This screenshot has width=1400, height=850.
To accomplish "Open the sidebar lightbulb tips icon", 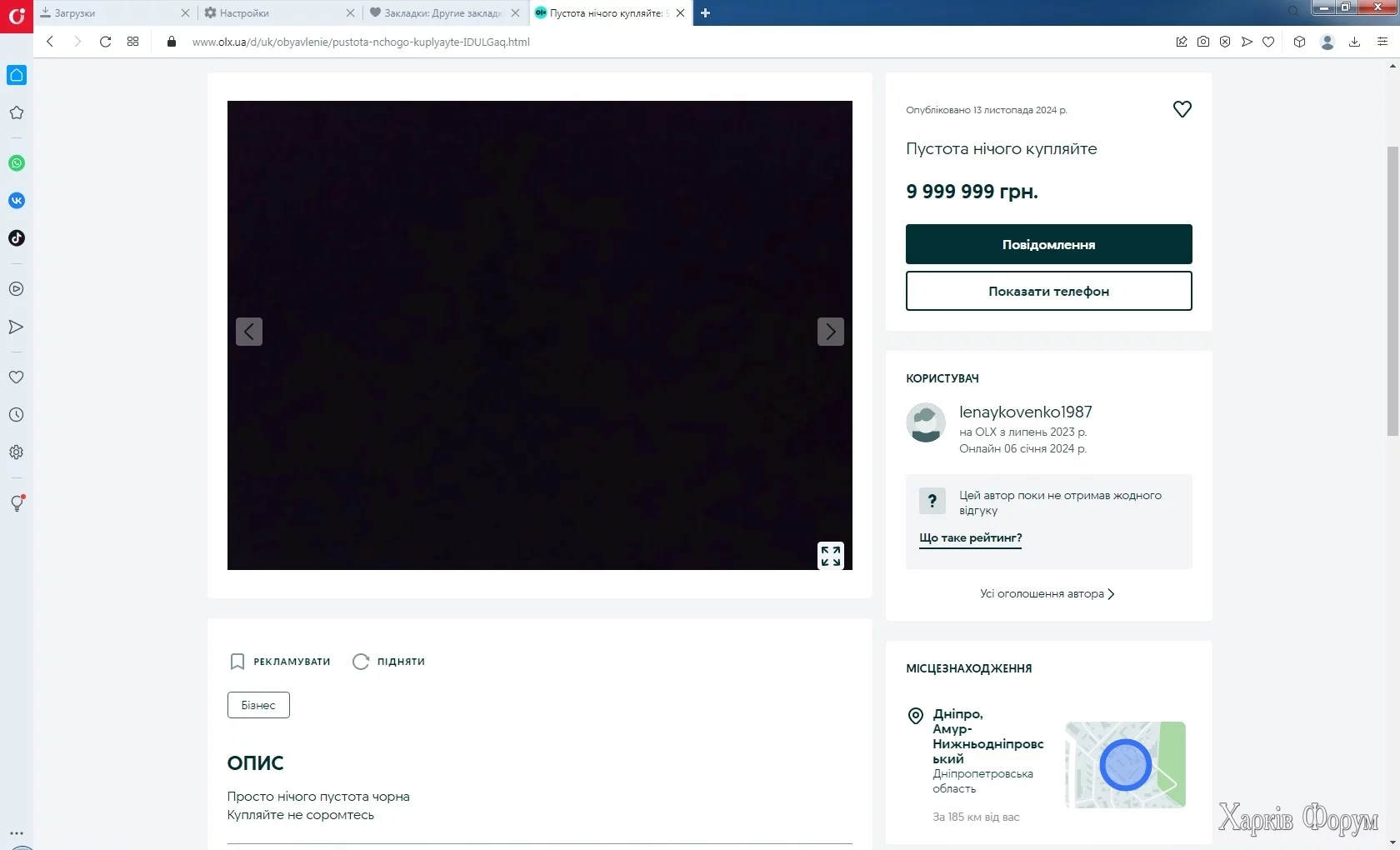I will [17, 503].
